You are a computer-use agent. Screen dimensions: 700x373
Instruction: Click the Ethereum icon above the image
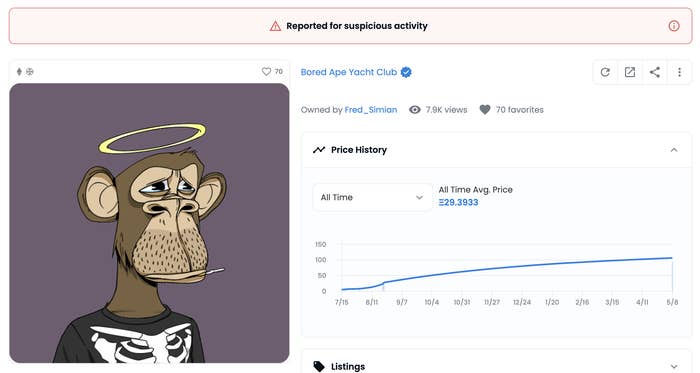(x=19, y=71)
